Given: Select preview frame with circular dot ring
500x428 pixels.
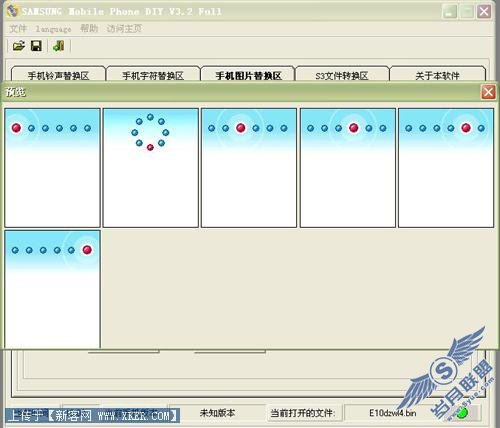Looking at the screenshot, I should [x=151, y=168].
